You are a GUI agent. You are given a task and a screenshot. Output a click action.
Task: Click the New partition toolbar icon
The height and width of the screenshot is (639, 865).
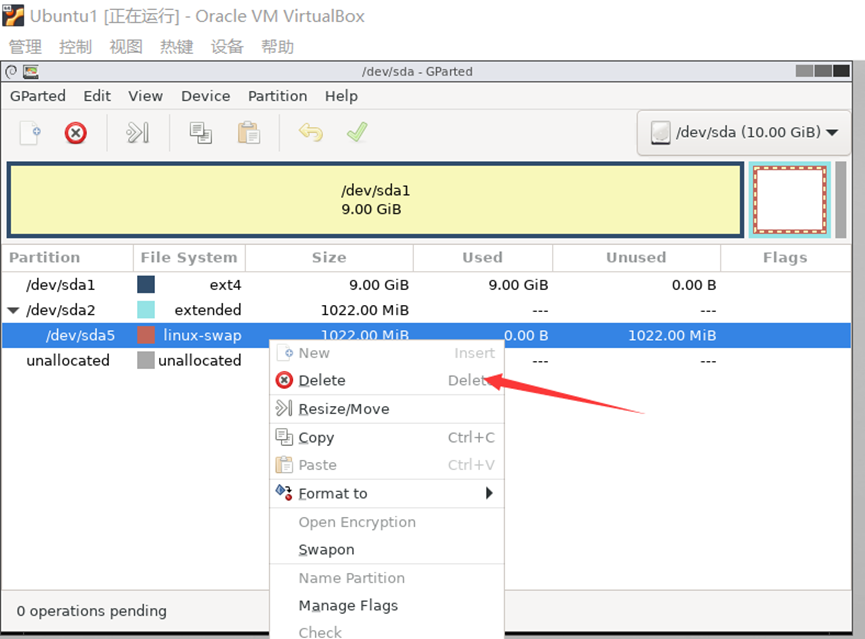tap(30, 133)
